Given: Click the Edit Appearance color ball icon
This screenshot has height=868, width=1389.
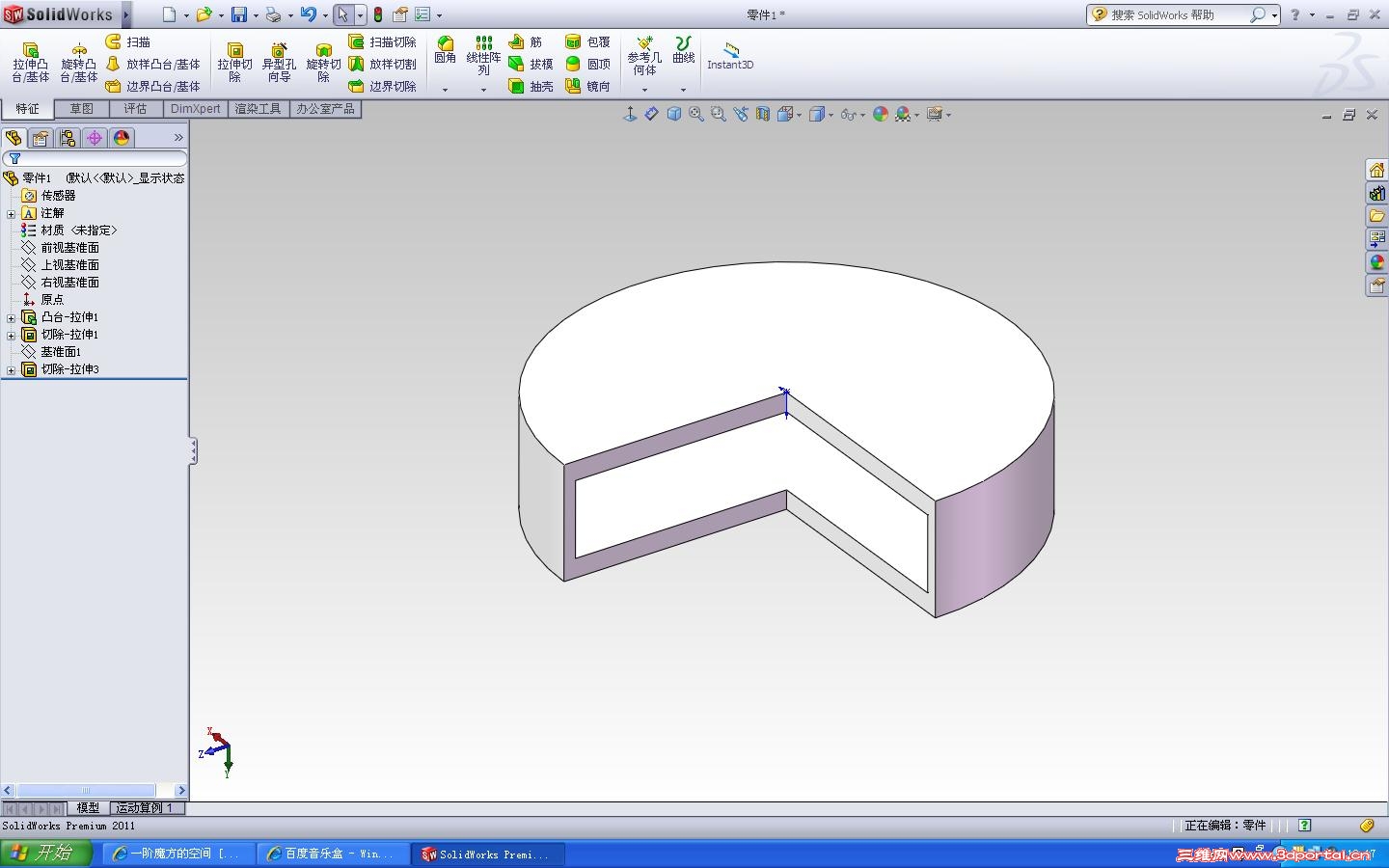Looking at the screenshot, I should pos(880,114).
